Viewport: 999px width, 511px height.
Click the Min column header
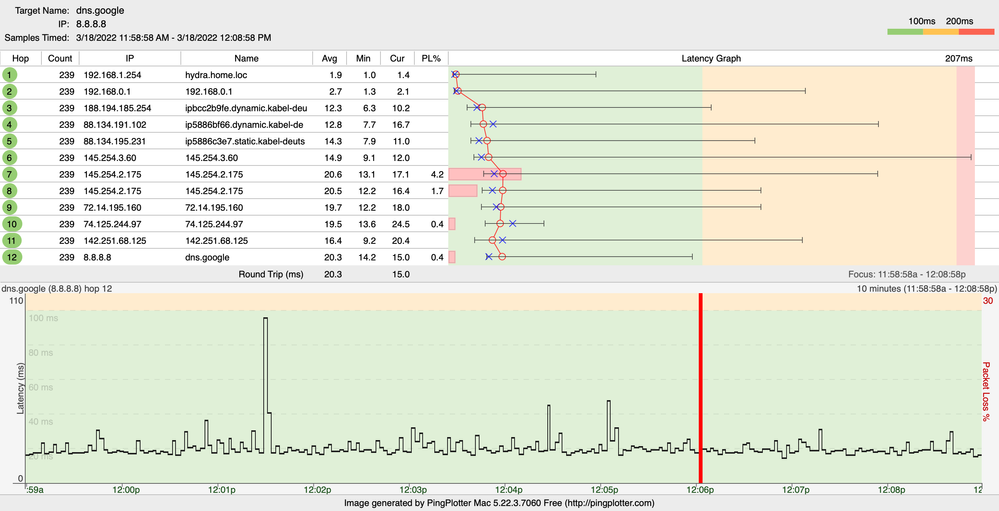(x=364, y=59)
